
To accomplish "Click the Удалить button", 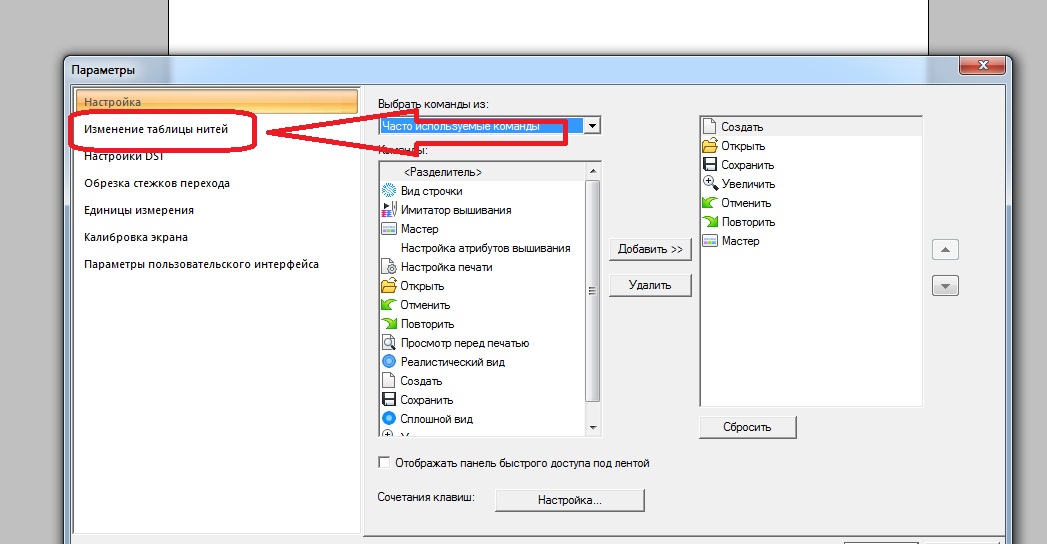I will (650, 285).
